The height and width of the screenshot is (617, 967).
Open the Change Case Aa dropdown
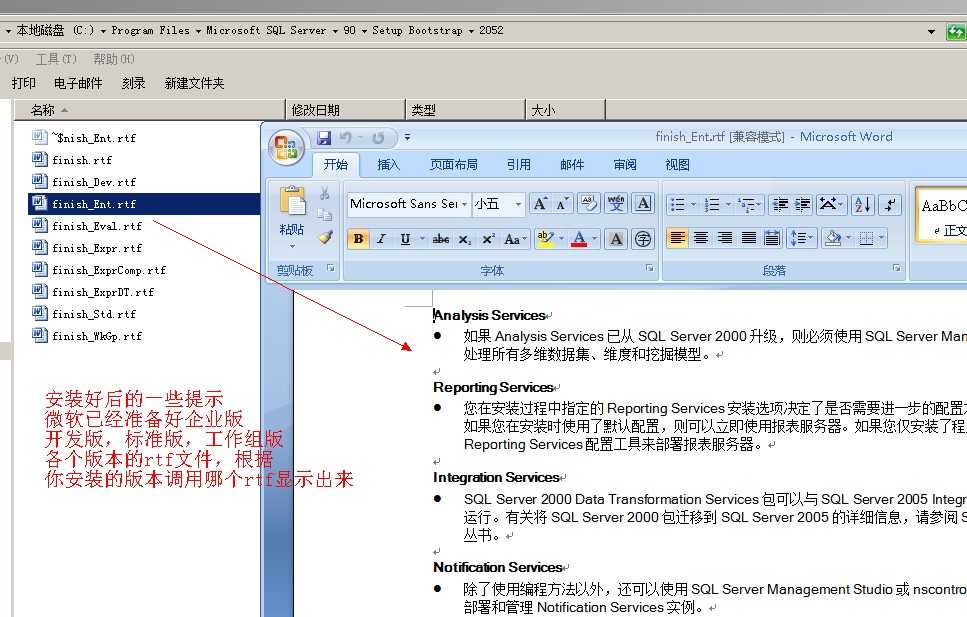pyautogui.click(x=515, y=239)
